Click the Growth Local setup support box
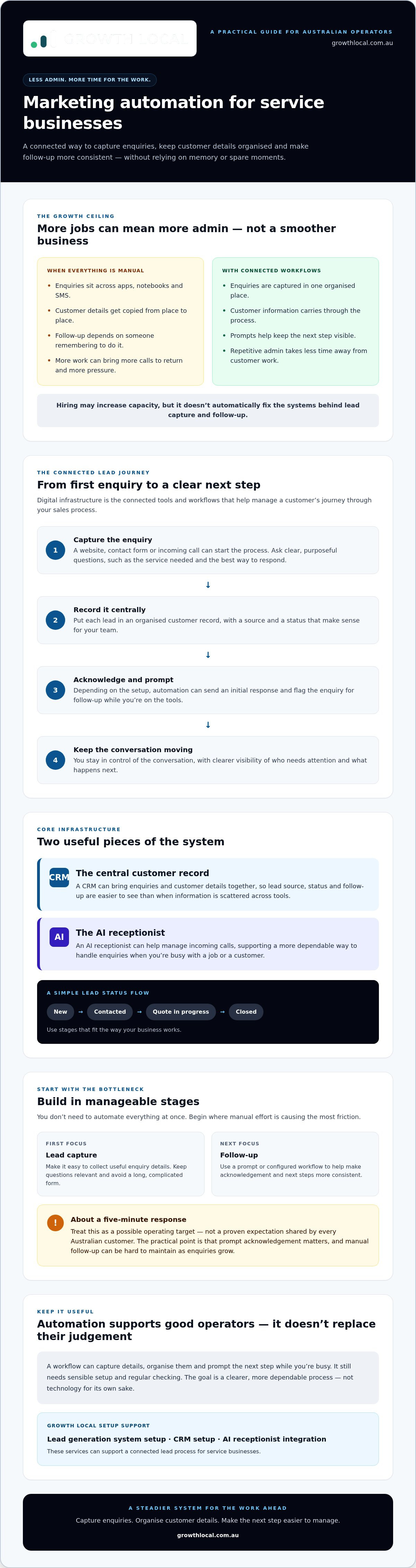The image size is (416, 1568). (208, 1439)
